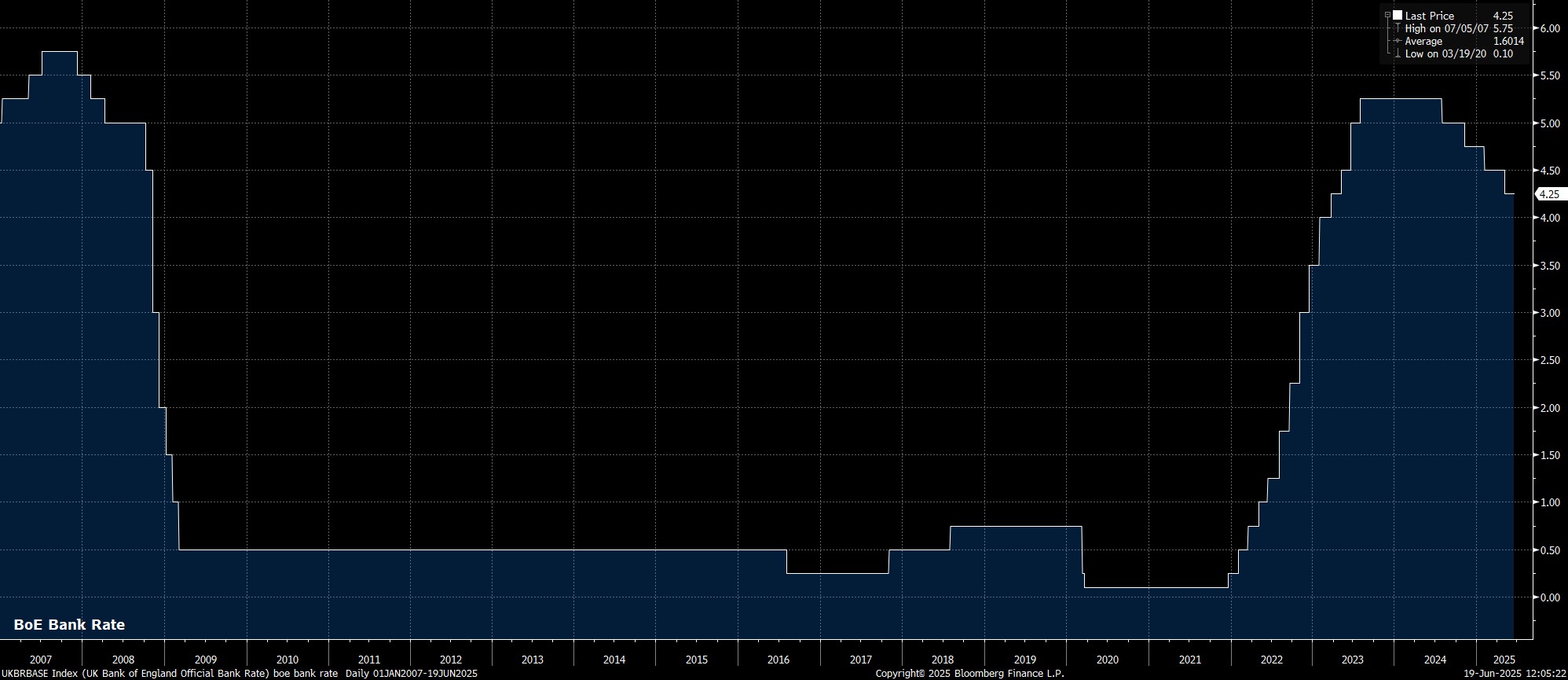
Task: Click the 5.50 label on the y-axis
Action: coord(1549,76)
